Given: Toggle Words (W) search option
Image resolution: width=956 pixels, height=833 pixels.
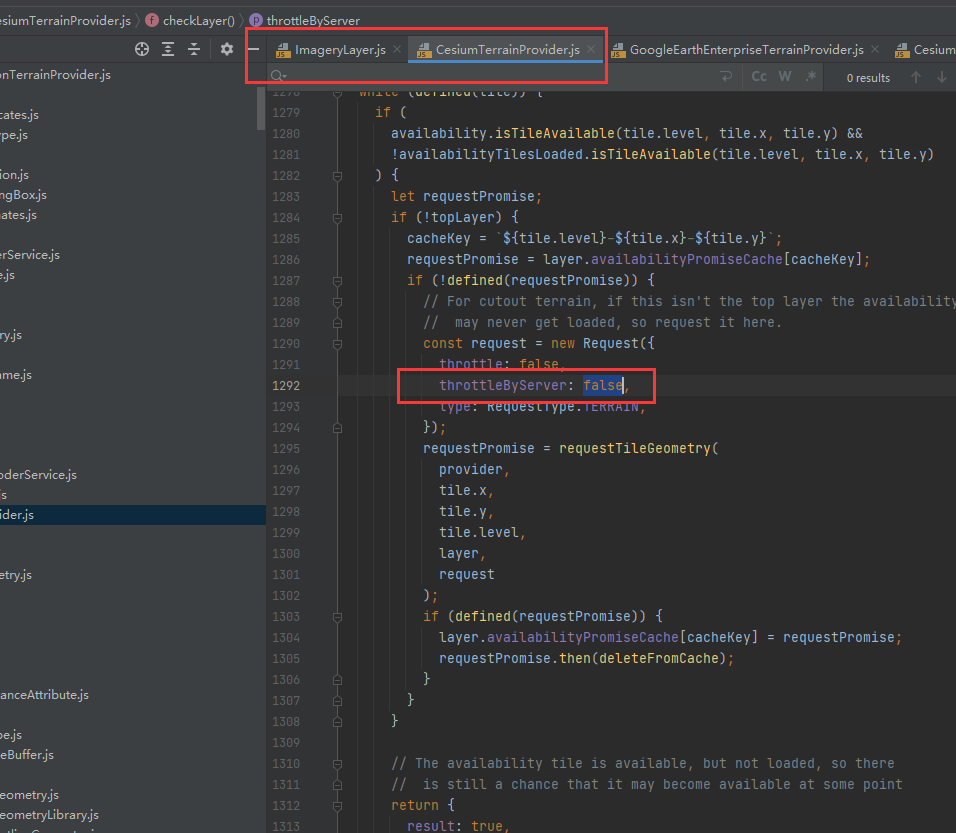Looking at the screenshot, I should 785,77.
